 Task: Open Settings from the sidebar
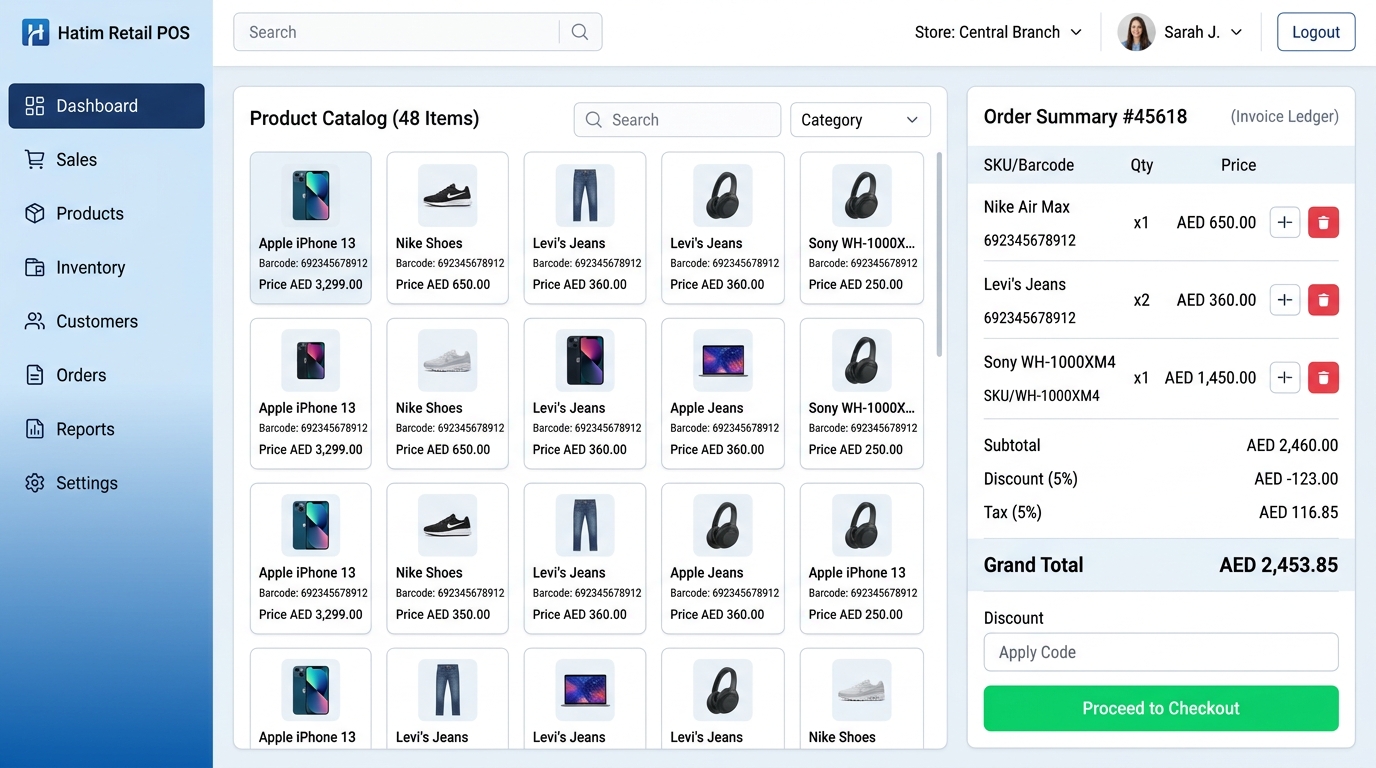click(x=106, y=484)
